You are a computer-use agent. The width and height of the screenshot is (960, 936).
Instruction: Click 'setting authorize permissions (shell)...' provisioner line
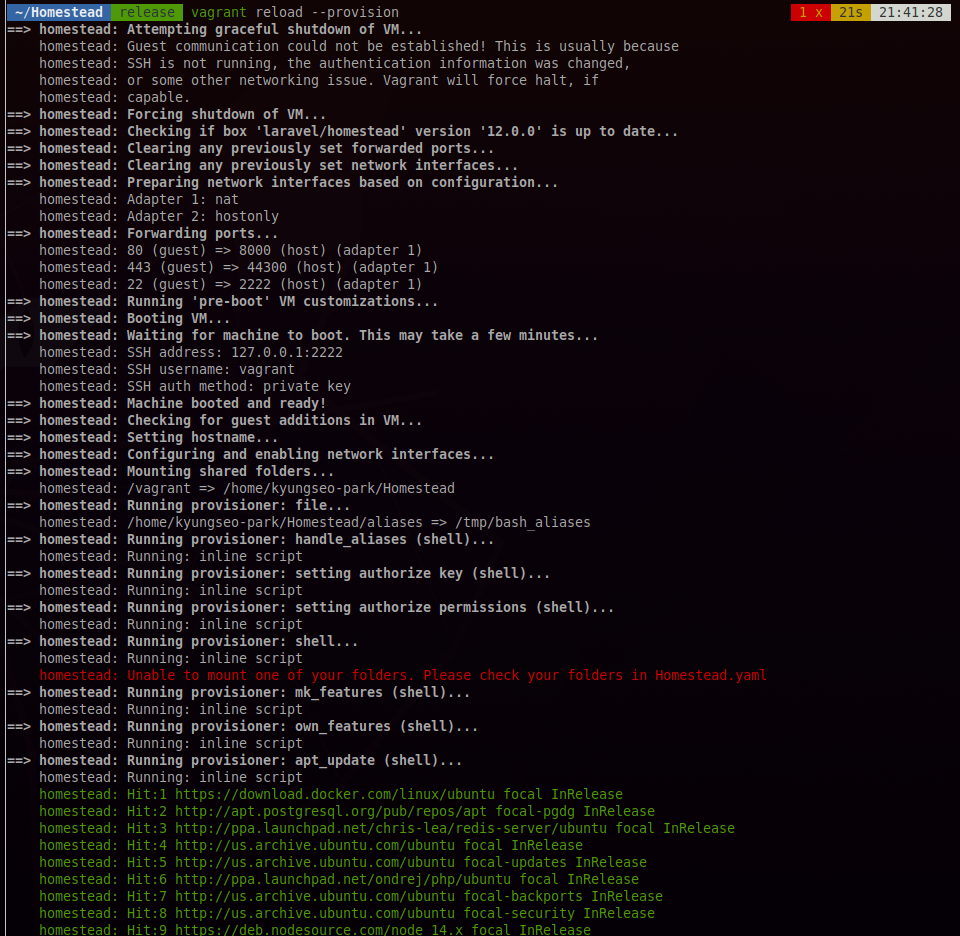[310, 608]
